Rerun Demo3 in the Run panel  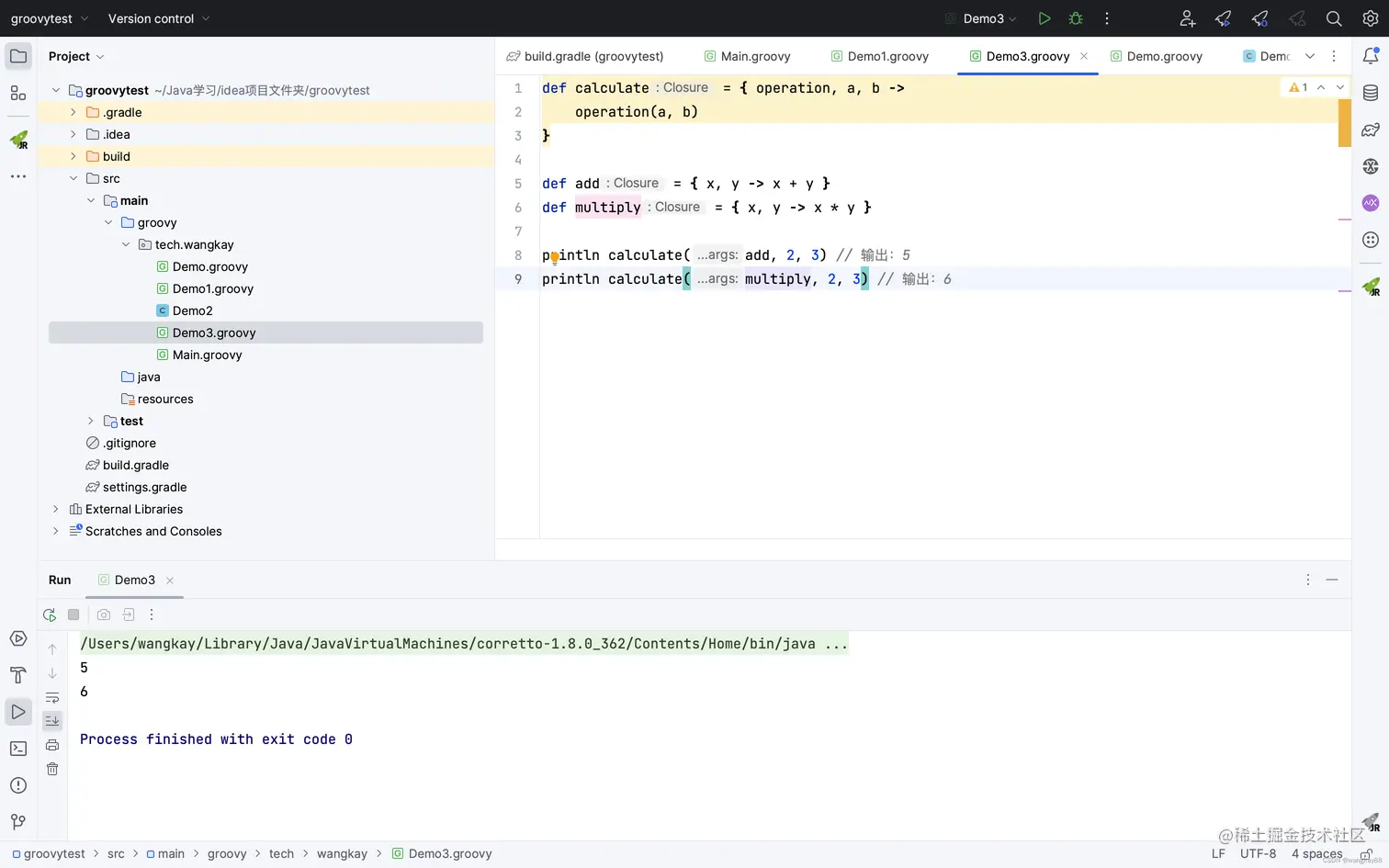[x=50, y=614]
